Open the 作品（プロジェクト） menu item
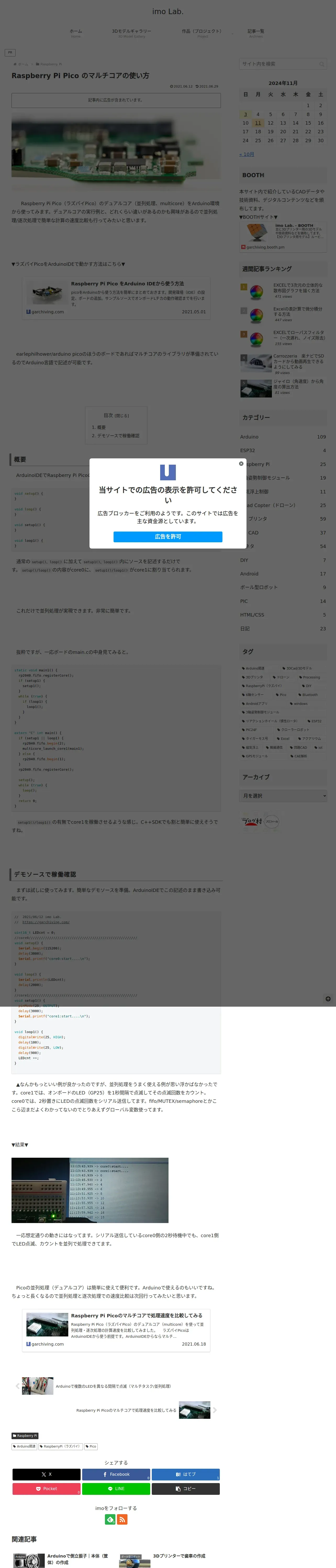 click(203, 33)
